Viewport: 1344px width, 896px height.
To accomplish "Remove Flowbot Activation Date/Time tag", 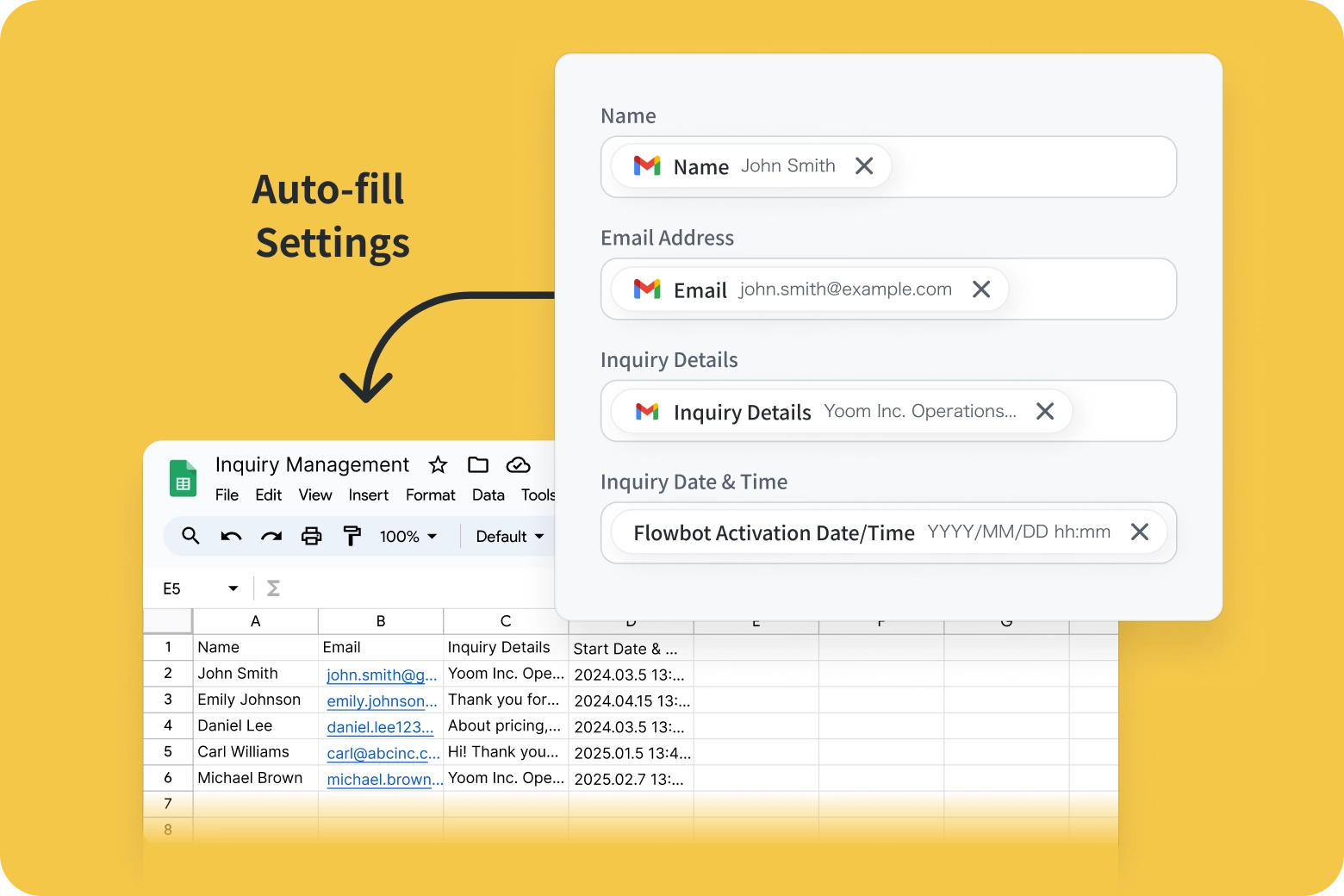I will 1140,532.
